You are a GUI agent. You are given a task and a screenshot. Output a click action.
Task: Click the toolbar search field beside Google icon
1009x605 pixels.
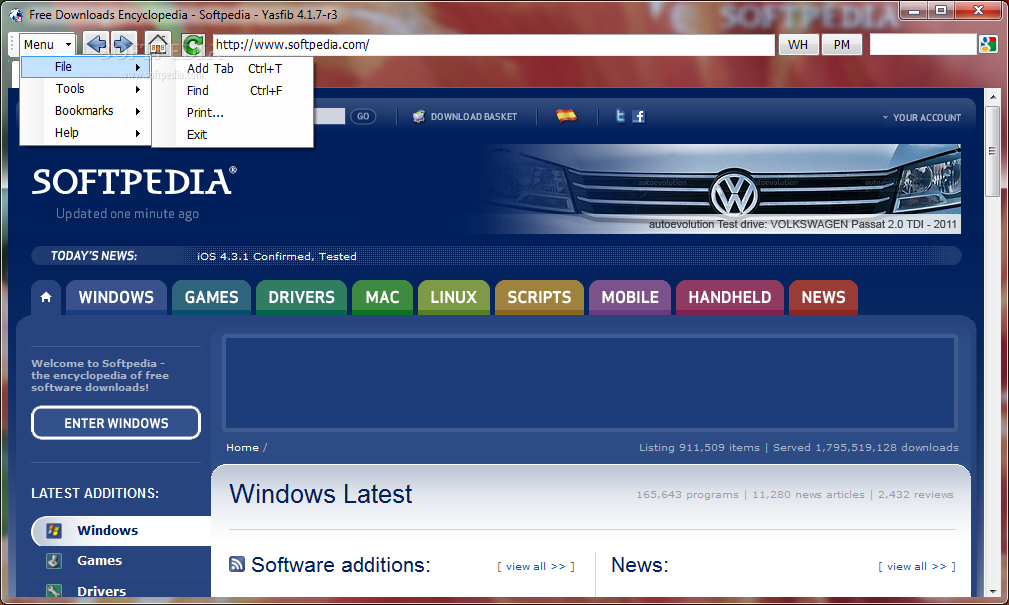[923, 44]
